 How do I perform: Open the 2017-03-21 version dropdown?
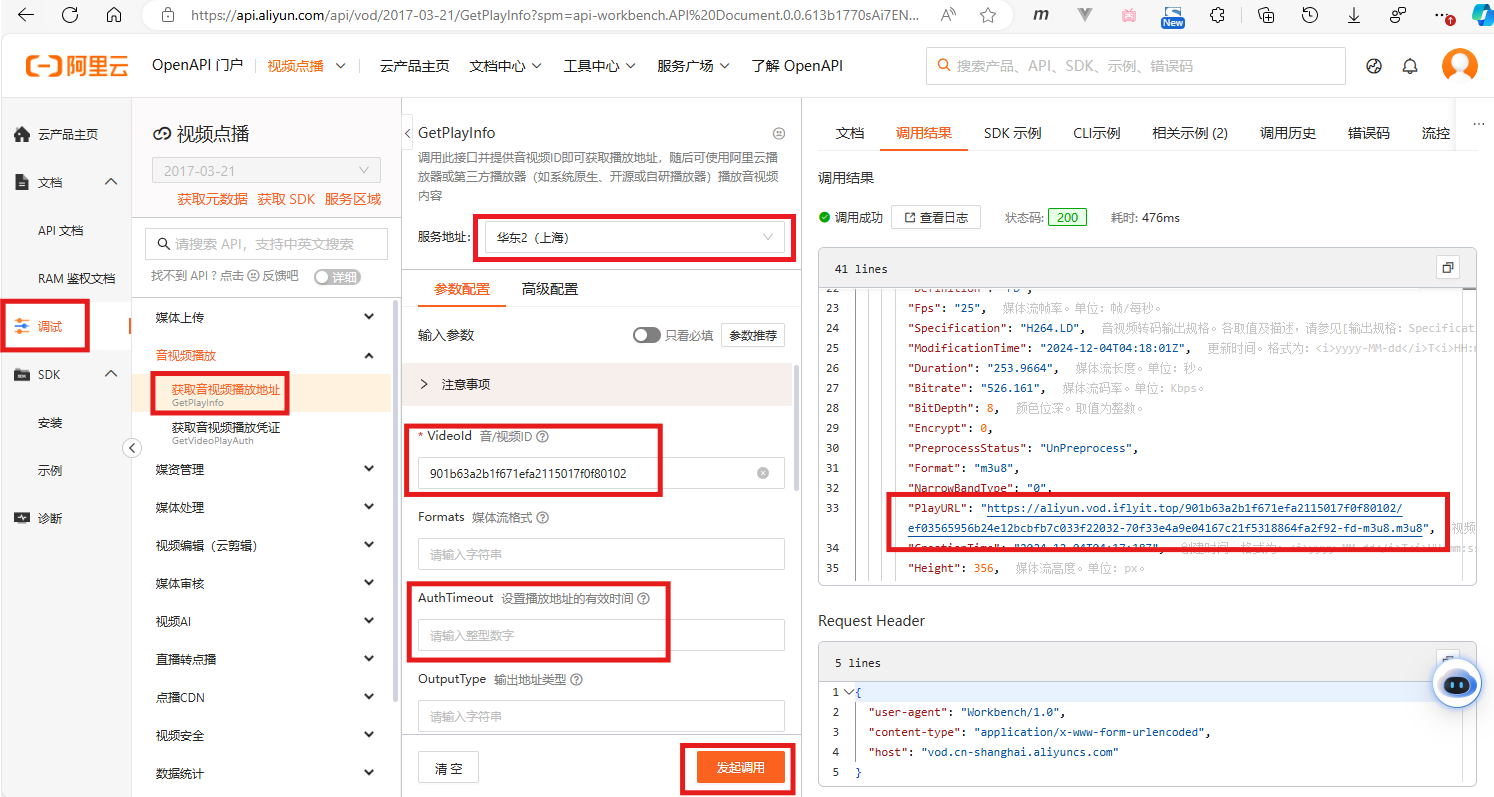(266, 171)
